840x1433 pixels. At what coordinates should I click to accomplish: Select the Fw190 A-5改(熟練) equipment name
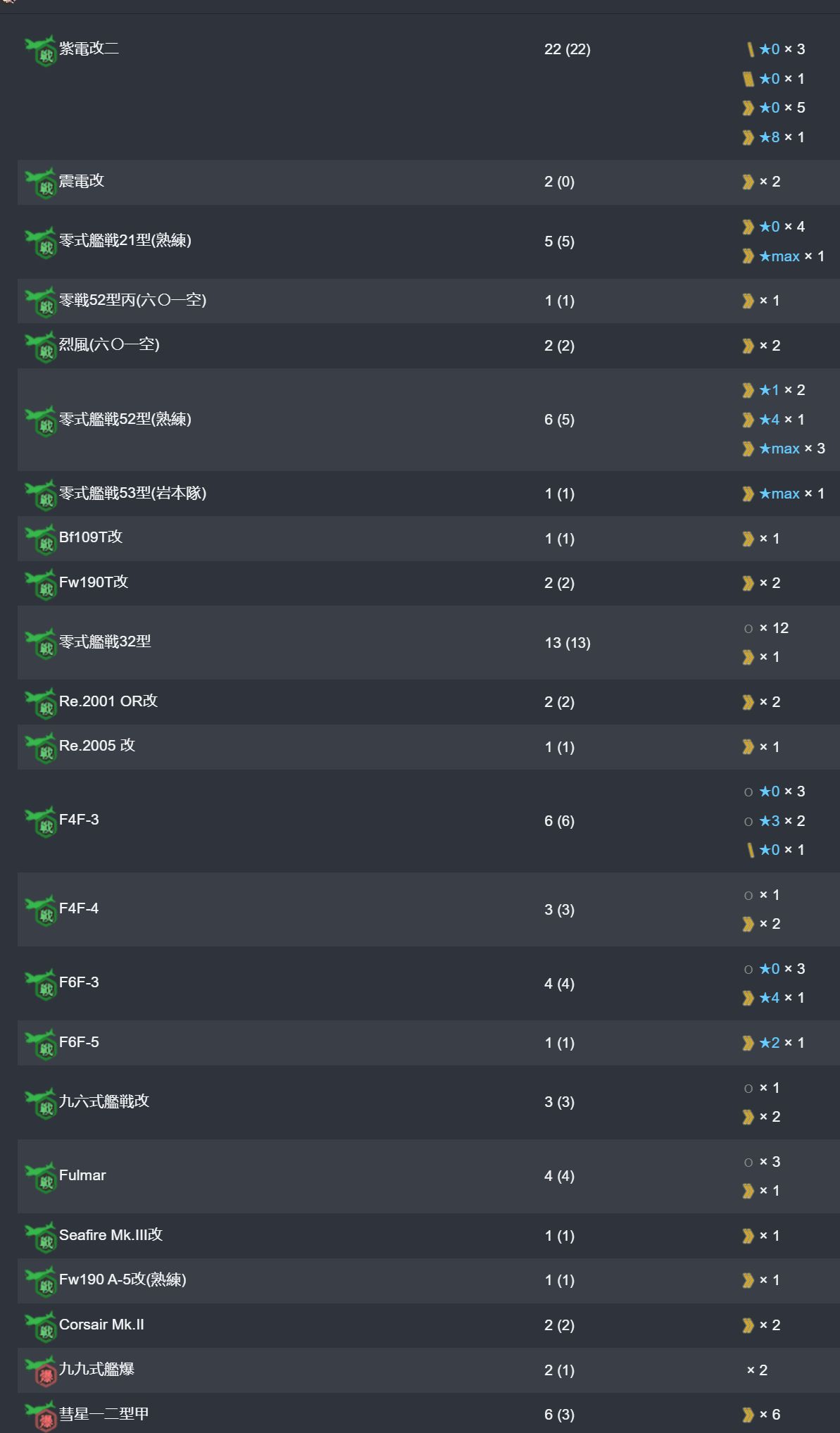click(x=123, y=1279)
